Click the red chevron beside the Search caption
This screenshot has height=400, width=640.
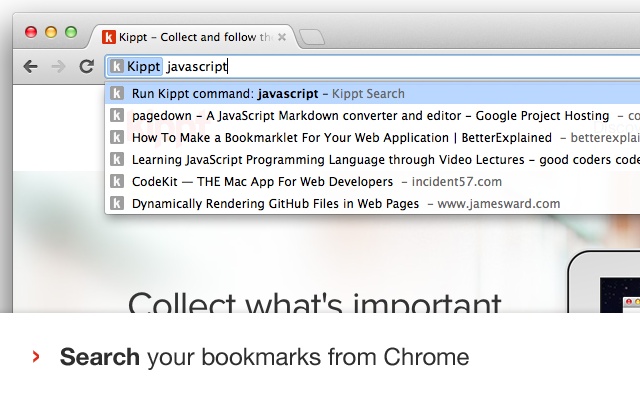[x=36, y=357]
